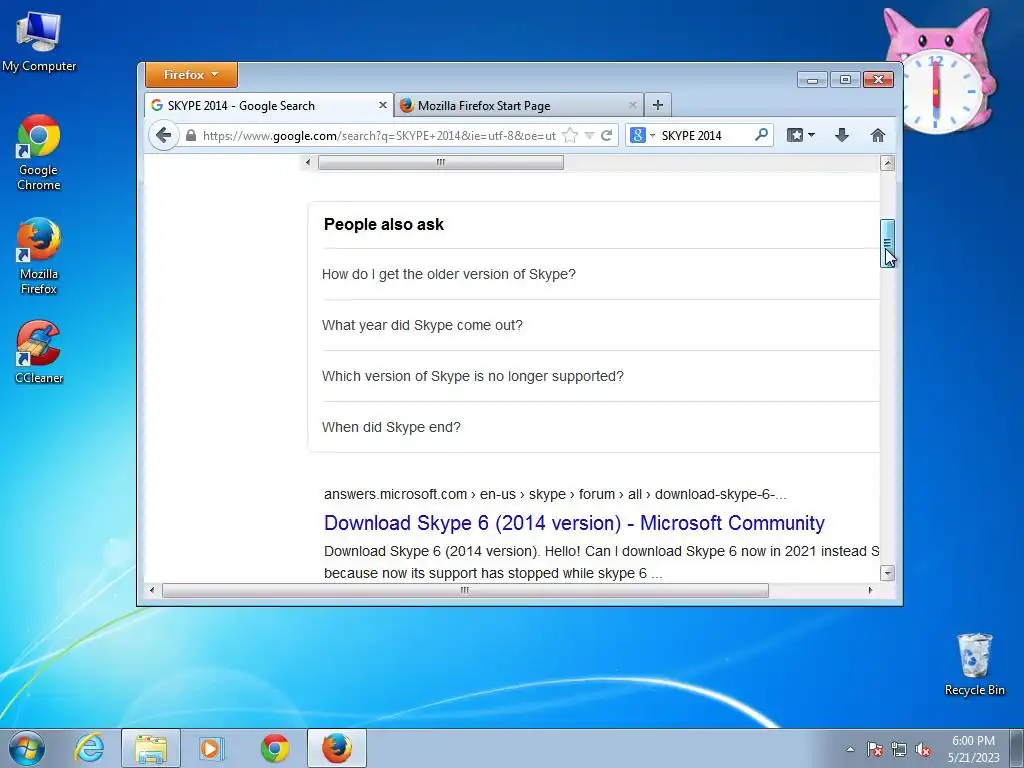The width and height of the screenshot is (1024, 768).
Task: Click the bottom horizontal scrollbar thumb
Action: pyautogui.click(x=465, y=590)
